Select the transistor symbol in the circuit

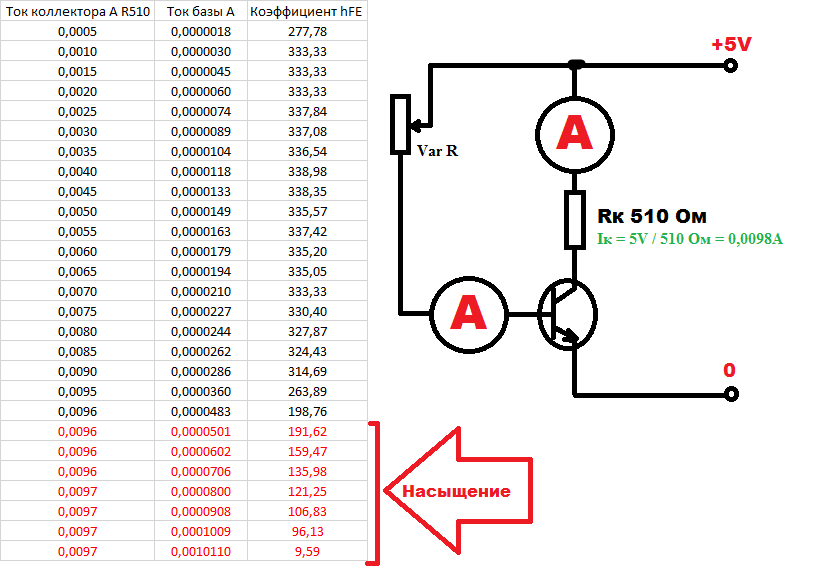pyautogui.click(x=566, y=313)
